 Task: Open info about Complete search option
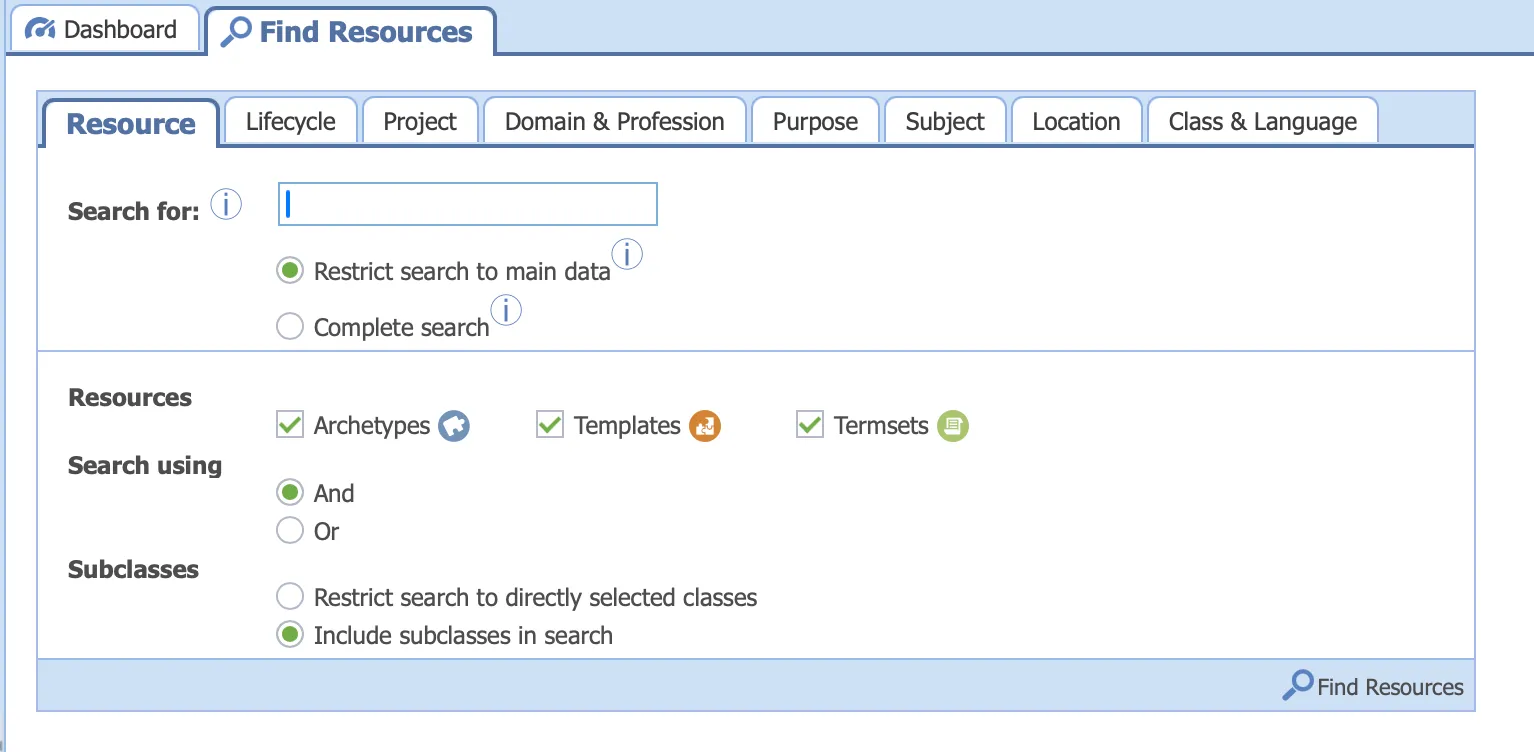[506, 310]
